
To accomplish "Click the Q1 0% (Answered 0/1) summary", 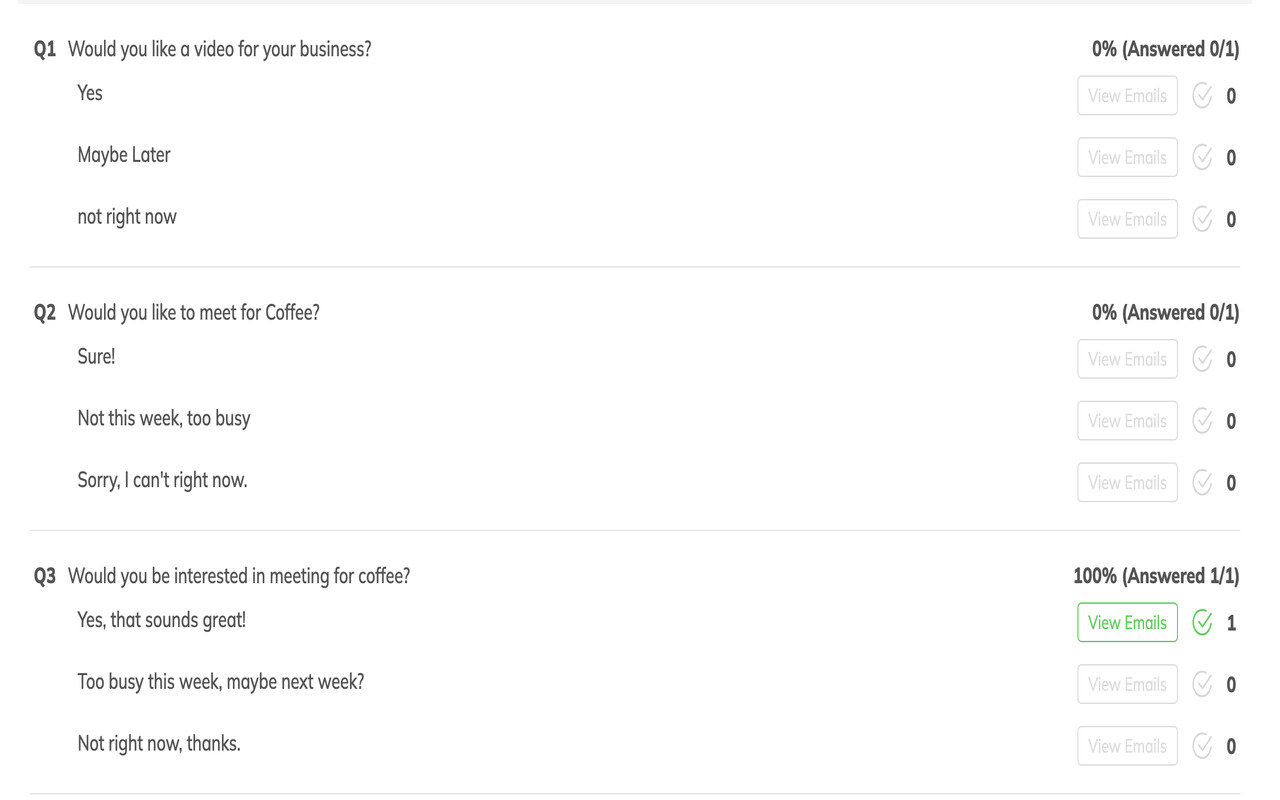I will (x=1165, y=49).
